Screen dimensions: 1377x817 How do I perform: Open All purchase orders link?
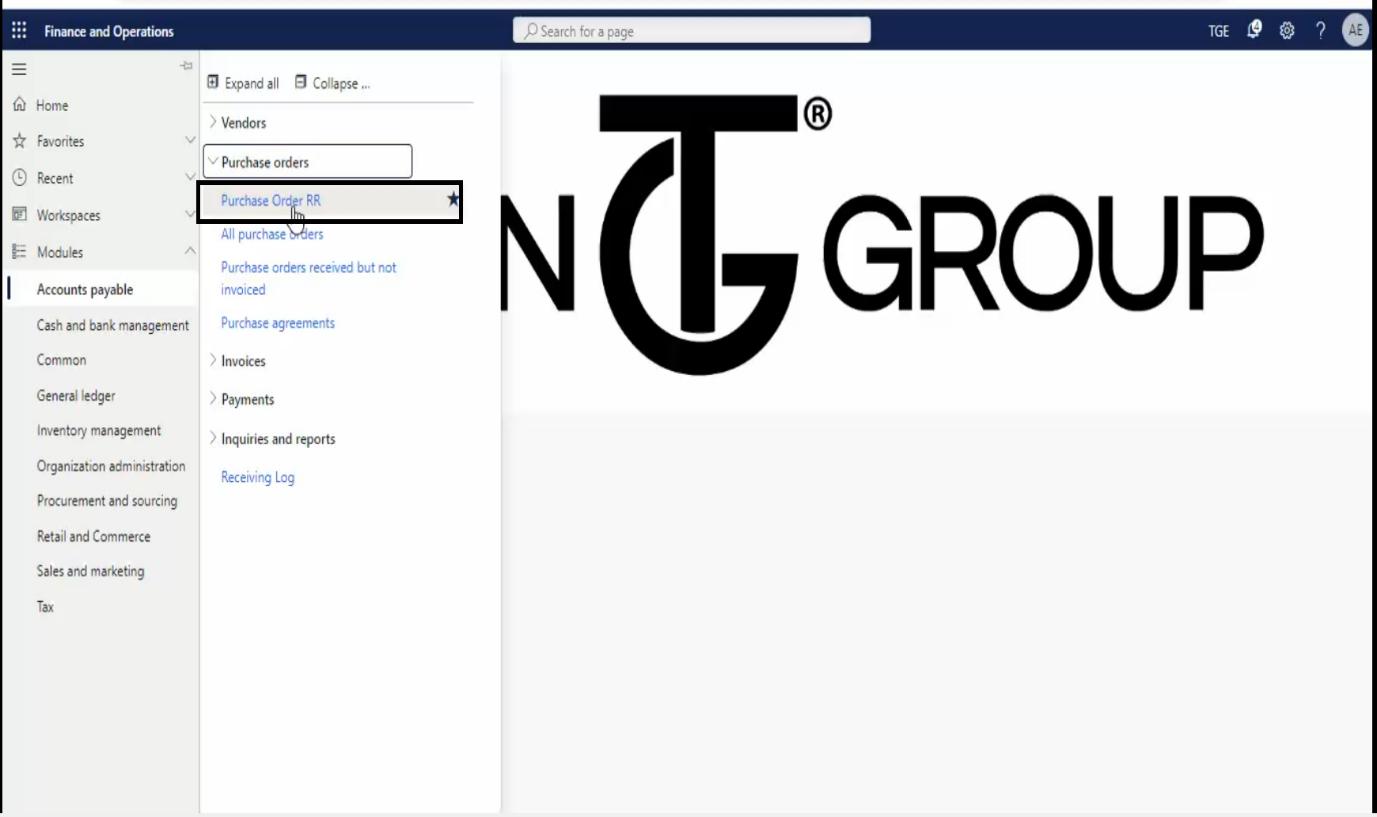point(272,234)
